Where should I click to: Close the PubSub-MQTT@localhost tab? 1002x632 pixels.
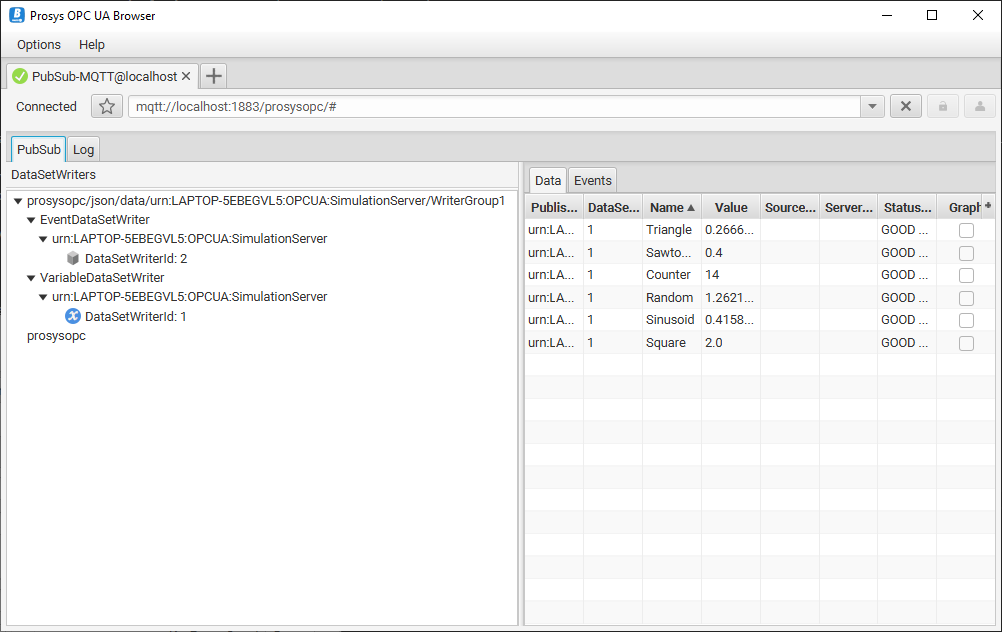tap(186, 76)
